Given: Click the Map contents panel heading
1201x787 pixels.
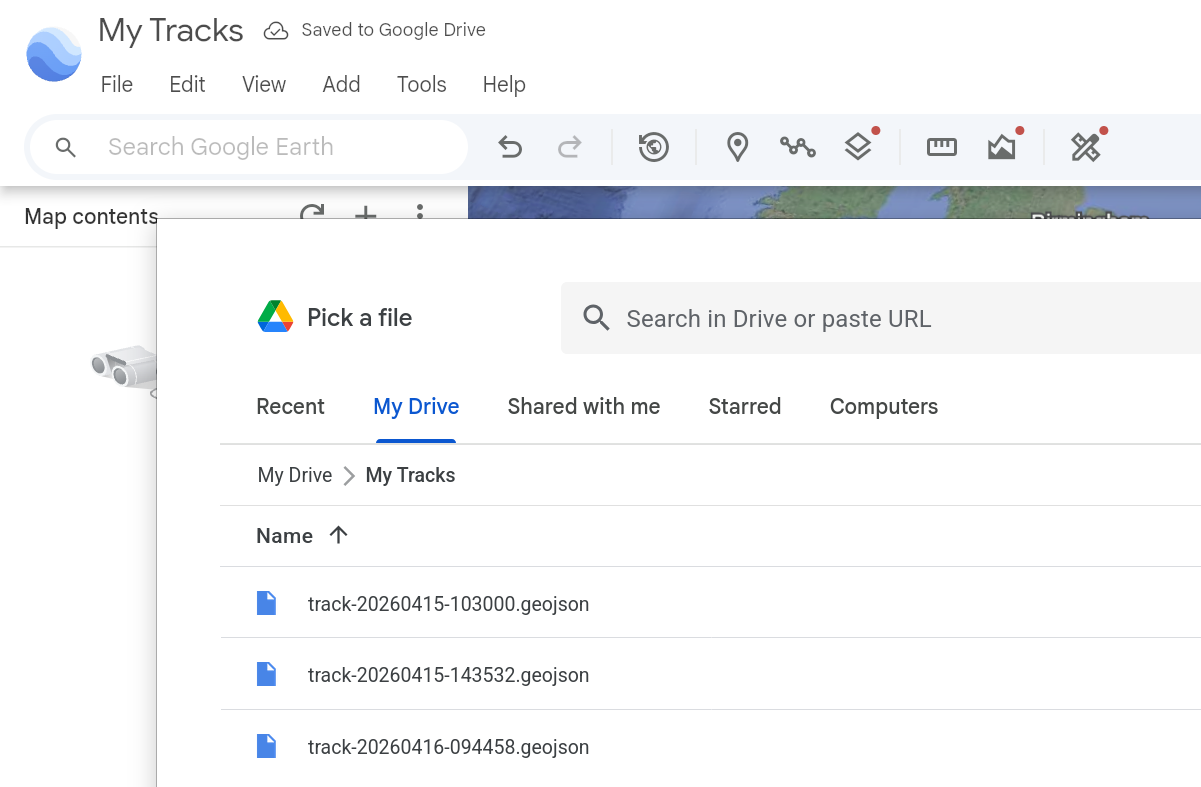Looking at the screenshot, I should [x=91, y=216].
